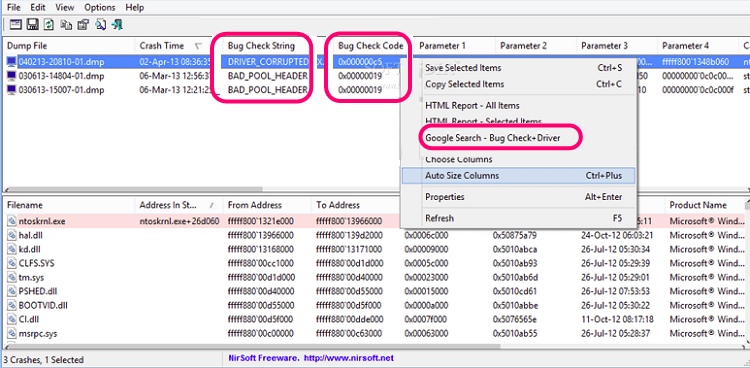Sort lower pane by Filename header
Viewport: 750px width, 368px height.
[68, 205]
